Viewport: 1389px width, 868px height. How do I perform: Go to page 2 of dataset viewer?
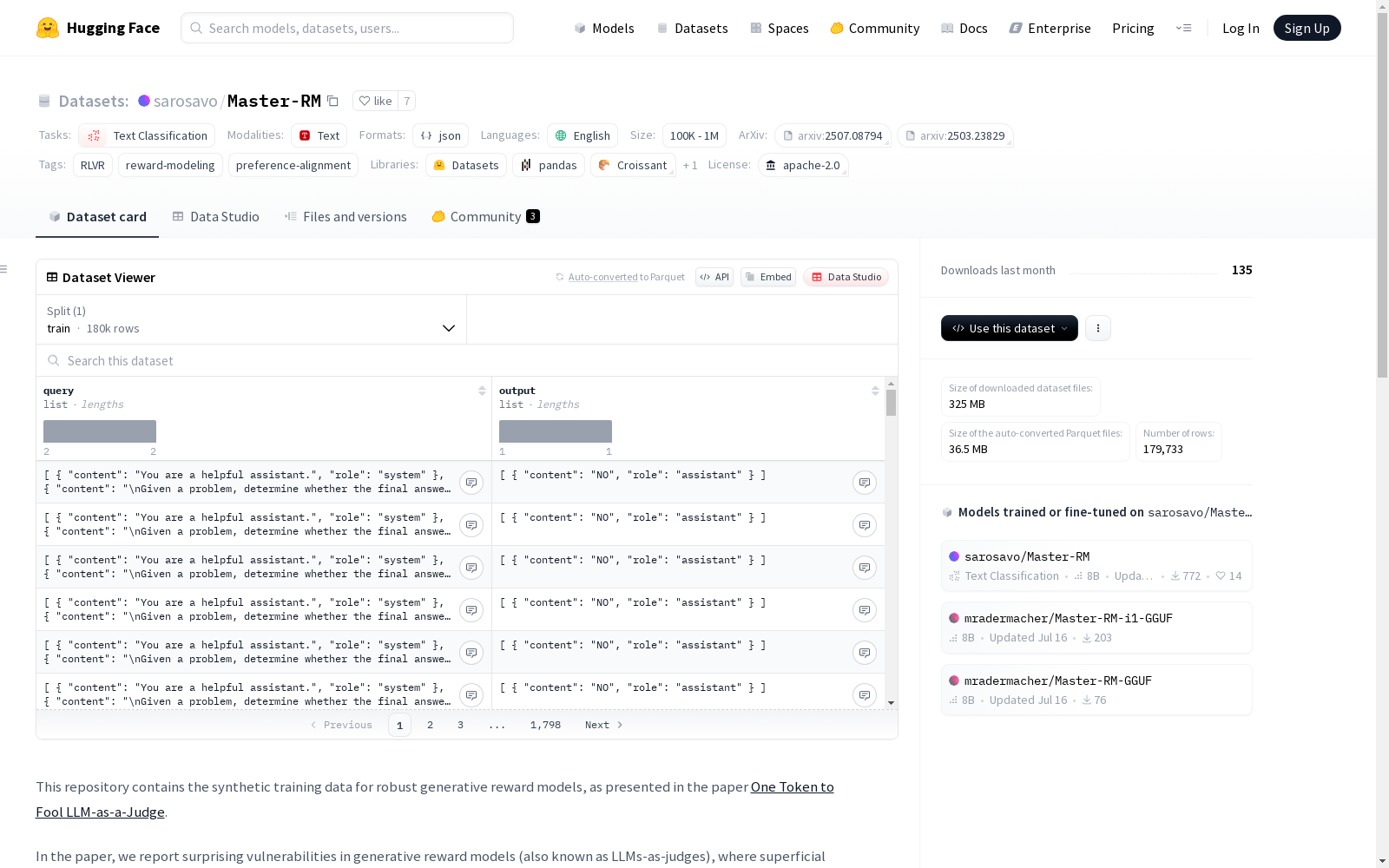point(430,725)
